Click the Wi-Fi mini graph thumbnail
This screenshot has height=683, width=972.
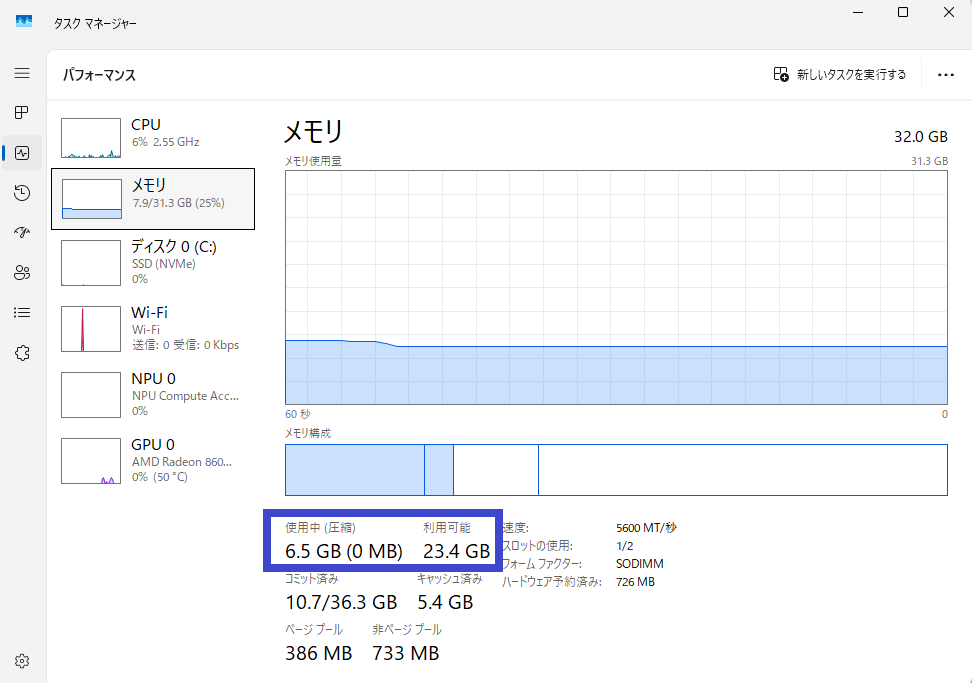91,328
